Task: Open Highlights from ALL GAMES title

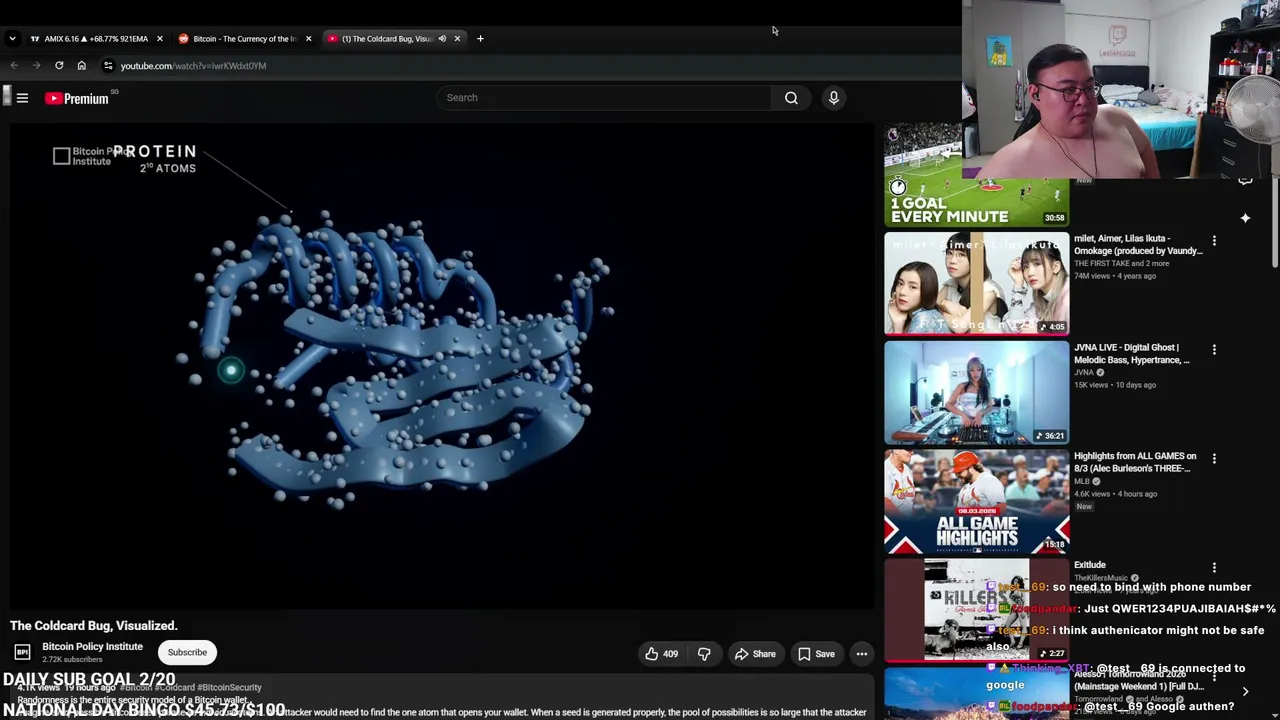Action: [x=1135, y=462]
